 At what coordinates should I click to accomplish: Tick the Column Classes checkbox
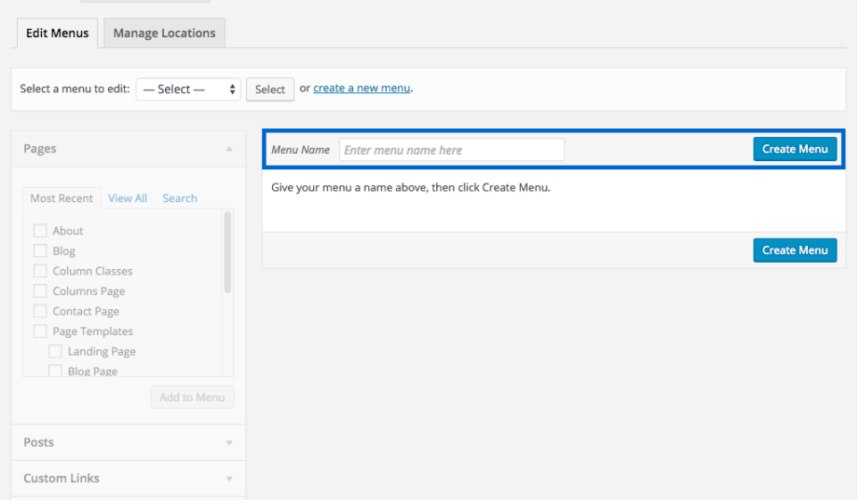pos(40,271)
